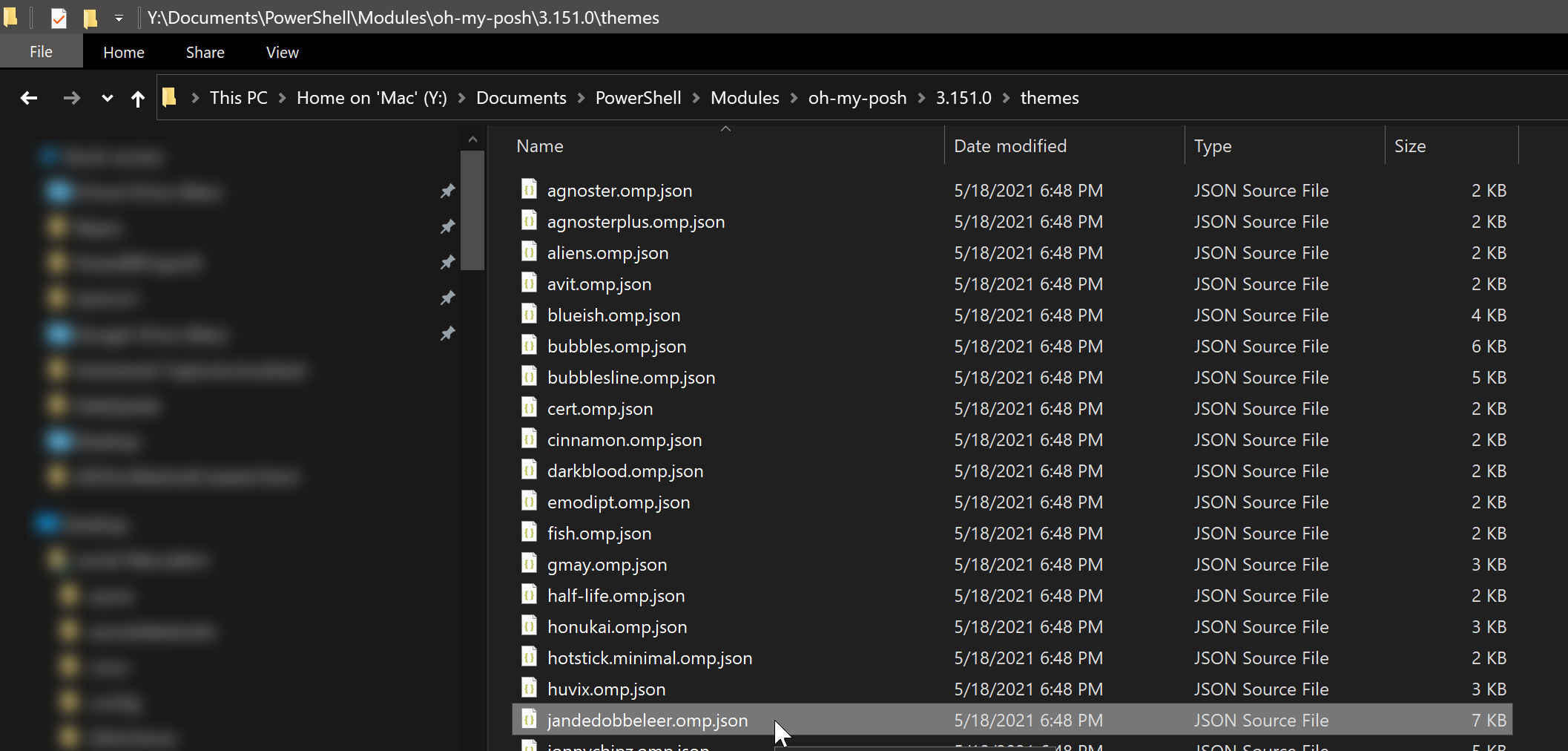This screenshot has height=751, width=1568.
Task: Click the oh-my-posh breadcrumb
Action: (x=857, y=98)
